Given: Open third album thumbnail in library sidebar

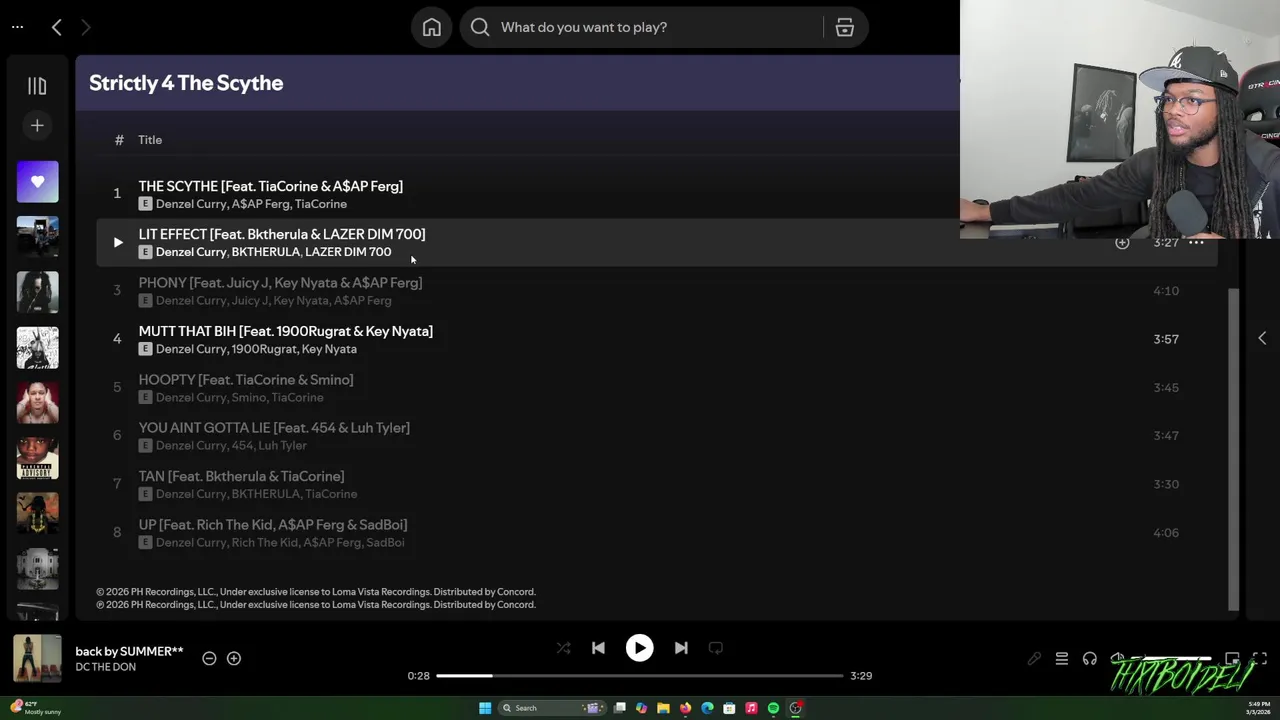Looking at the screenshot, I should point(38,347).
